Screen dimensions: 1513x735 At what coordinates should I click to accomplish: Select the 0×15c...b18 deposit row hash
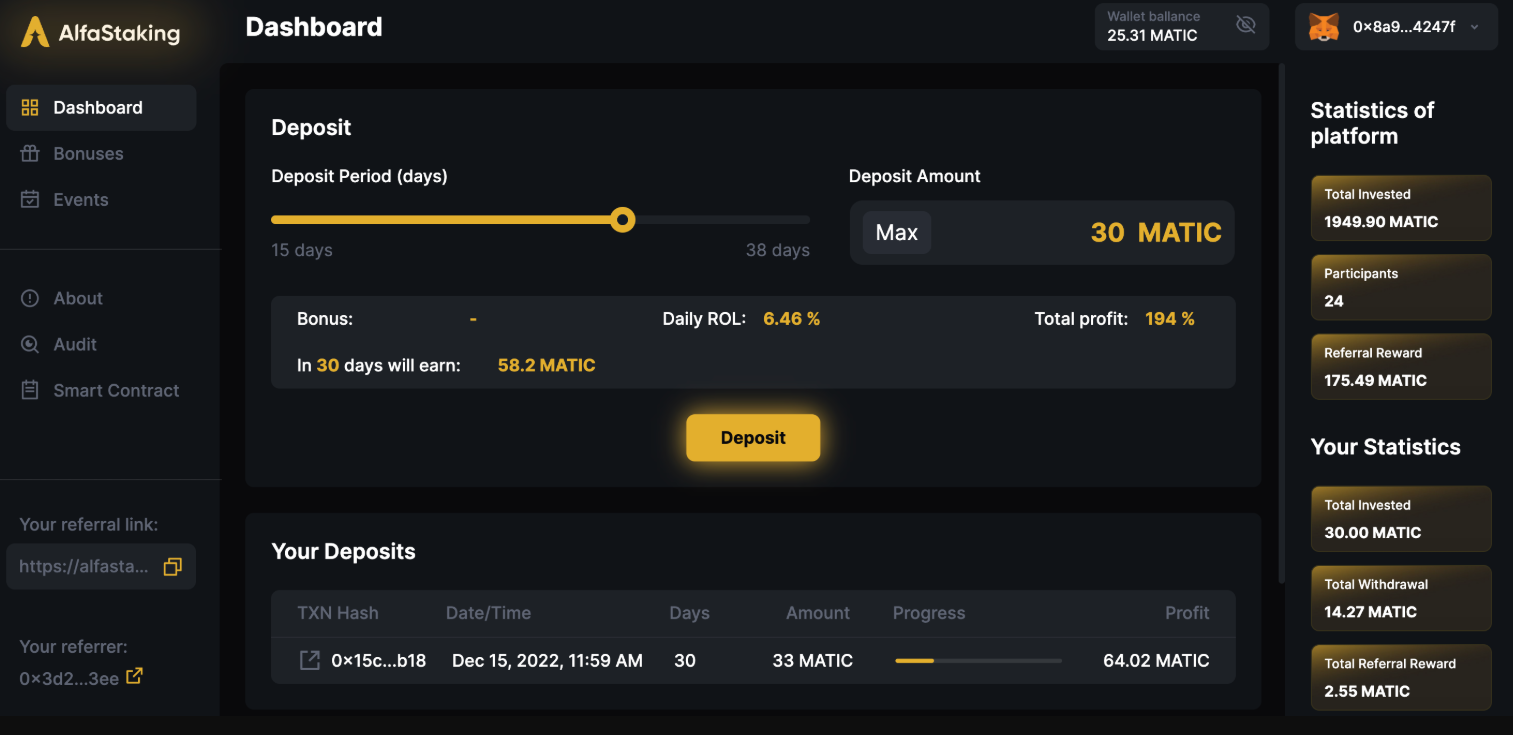pyautogui.click(x=378, y=661)
